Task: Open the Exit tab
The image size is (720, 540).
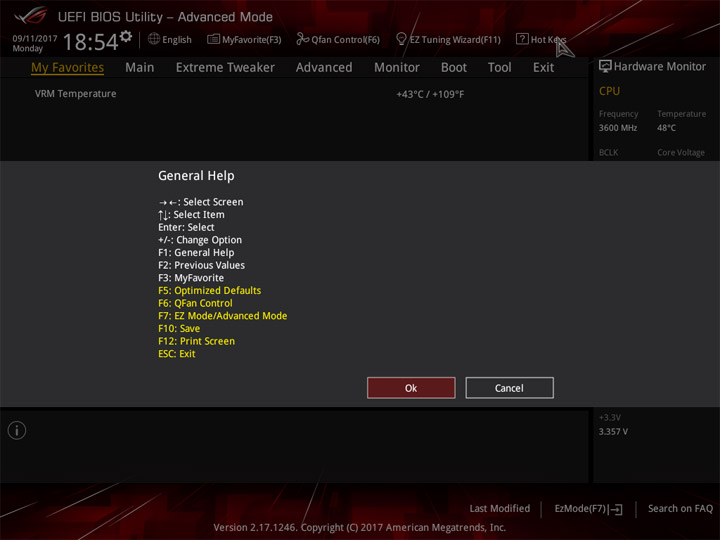Action: pos(543,68)
